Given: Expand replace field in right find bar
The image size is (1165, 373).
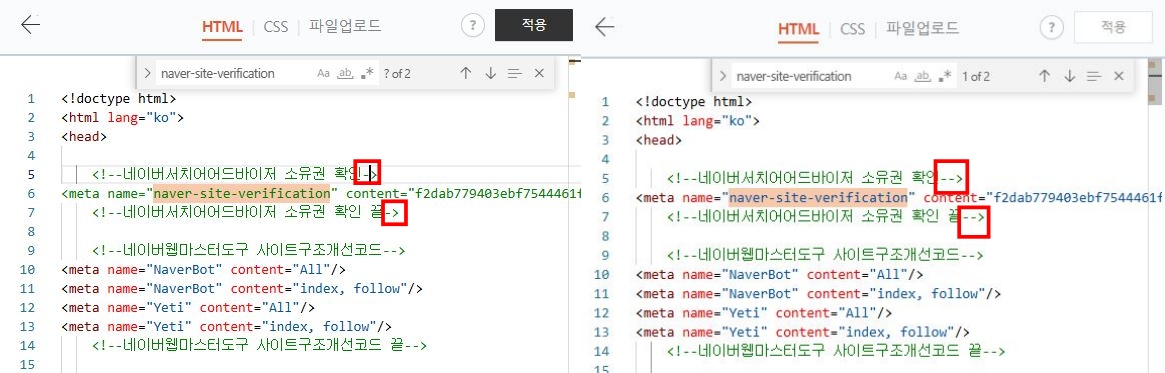Looking at the screenshot, I should 723,76.
